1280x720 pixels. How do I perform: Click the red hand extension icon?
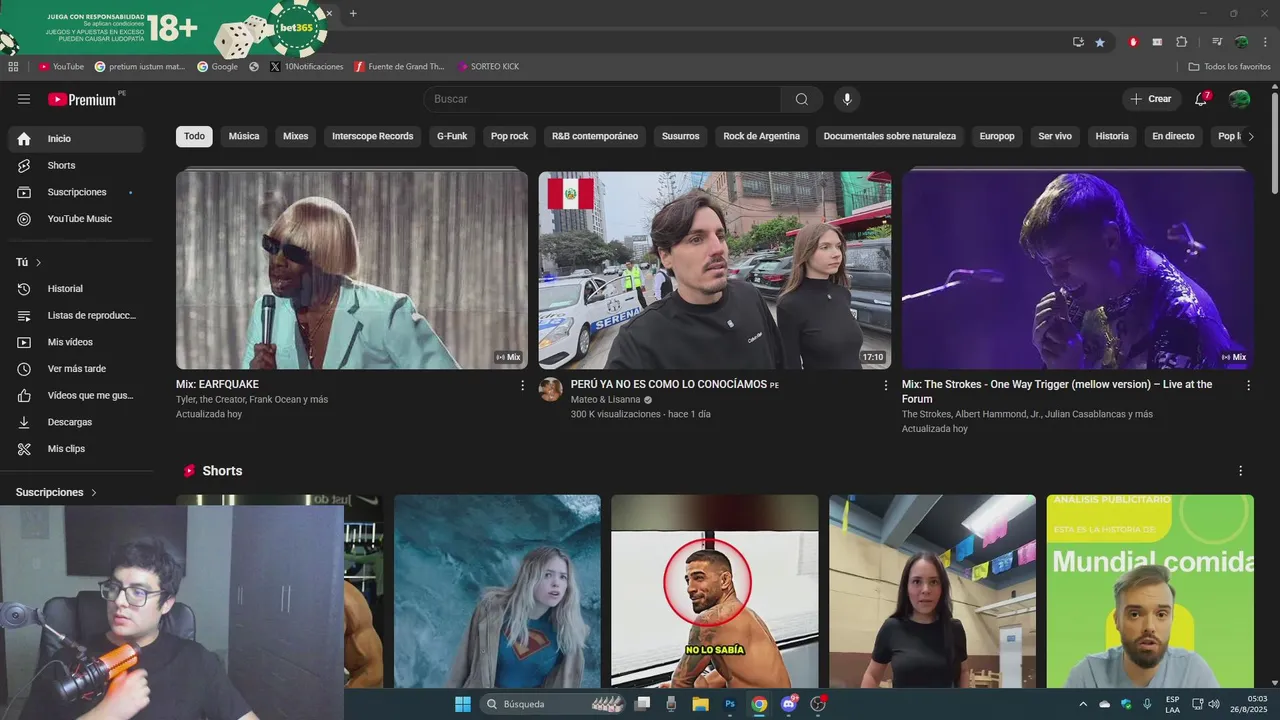pos(1133,42)
